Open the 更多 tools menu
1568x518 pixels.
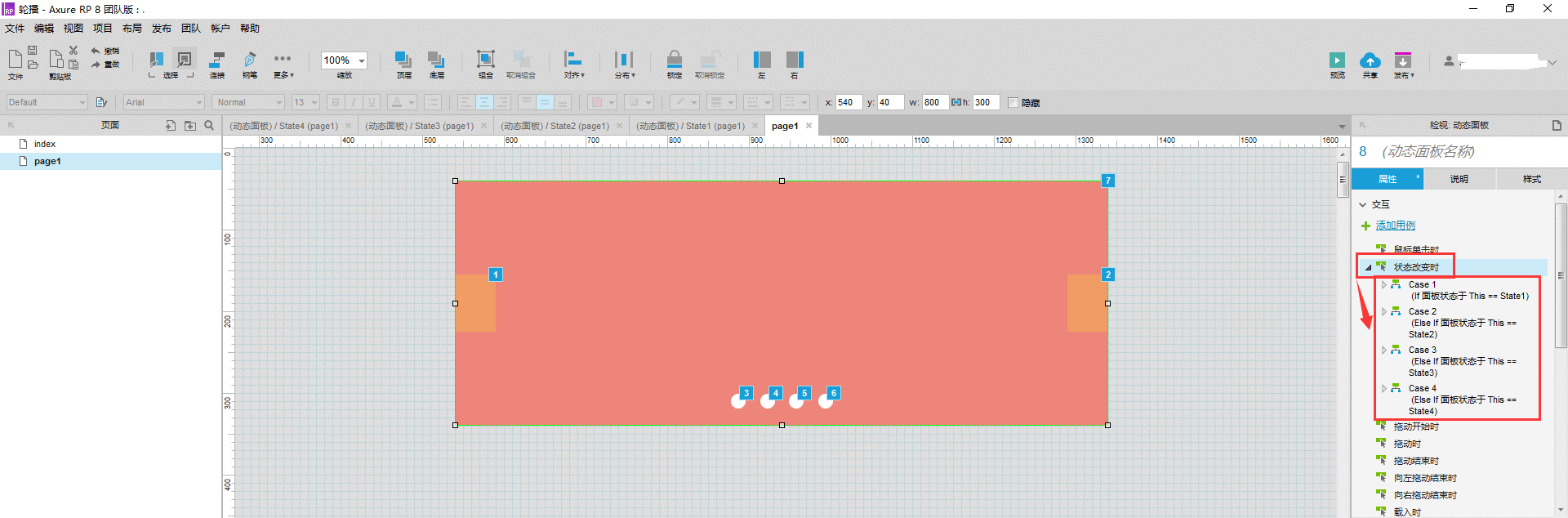[x=283, y=64]
